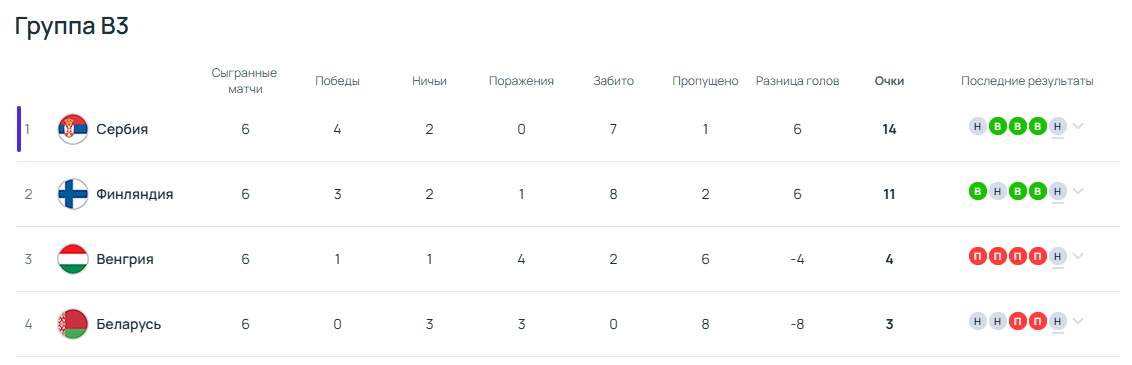Click the Finland flag icon
Image resolution: width=1132 pixels, height=365 pixels.
73,194
